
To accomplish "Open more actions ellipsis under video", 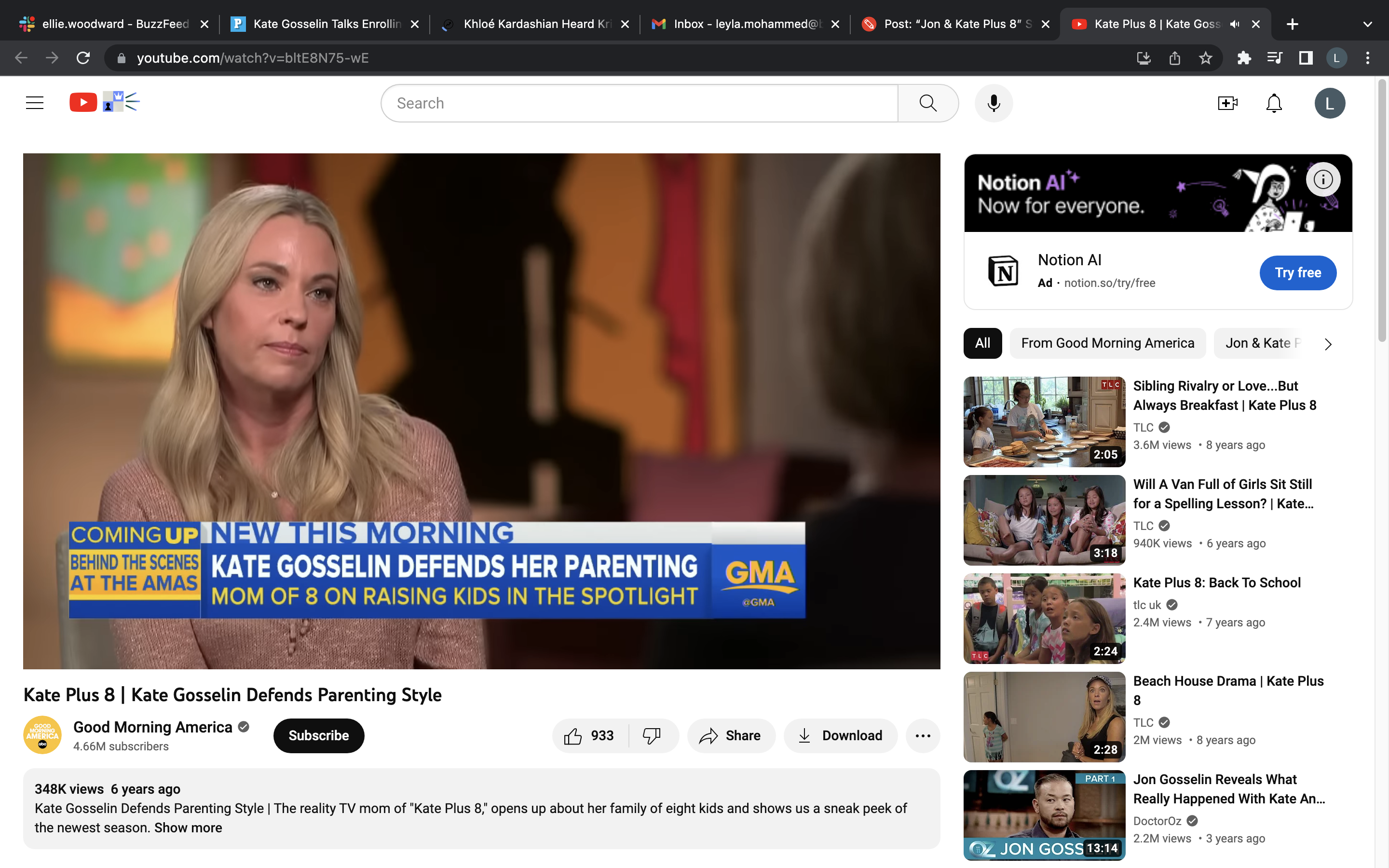I will click(922, 735).
